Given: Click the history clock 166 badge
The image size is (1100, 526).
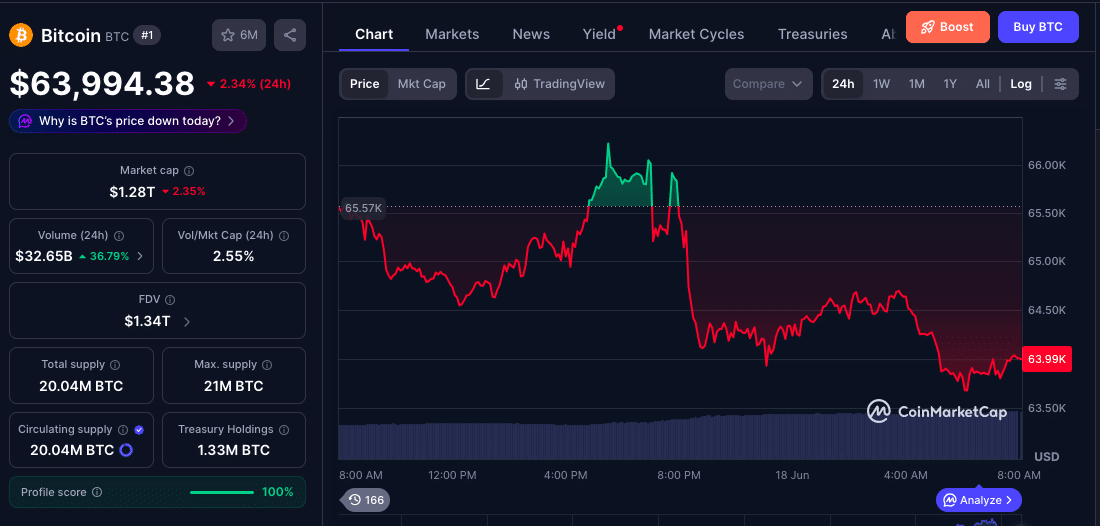Looking at the screenshot, I should pyautogui.click(x=366, y=500).
